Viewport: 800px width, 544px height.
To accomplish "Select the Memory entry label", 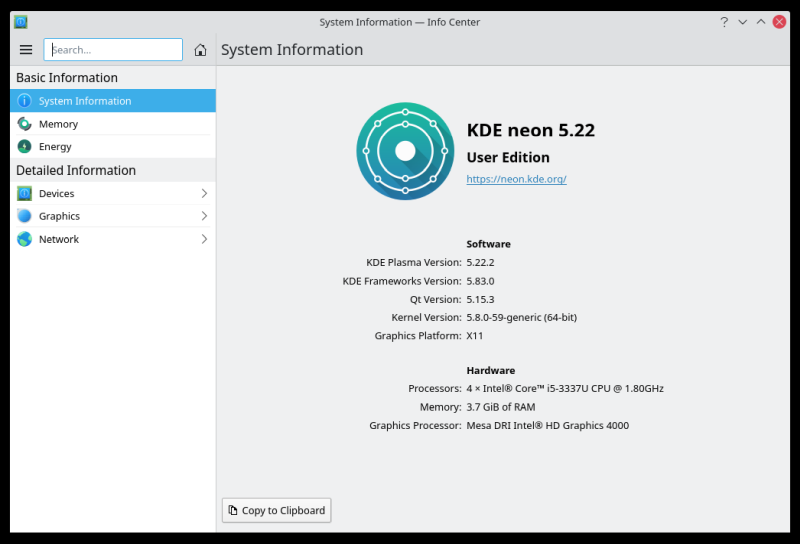I will point(59,124).
